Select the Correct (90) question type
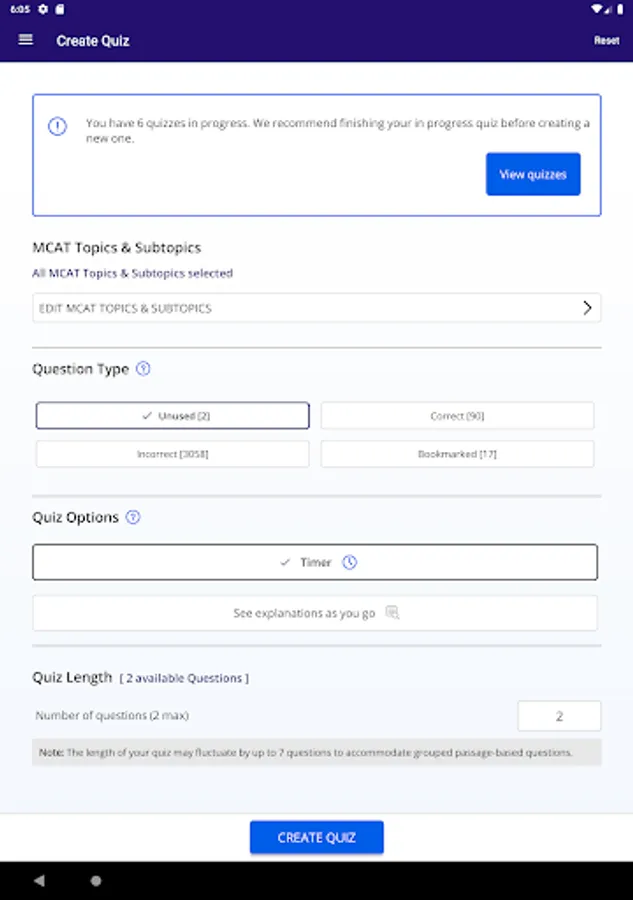Image resolution: width=633 pixels, height=900 pixels. tap(457, 416)
